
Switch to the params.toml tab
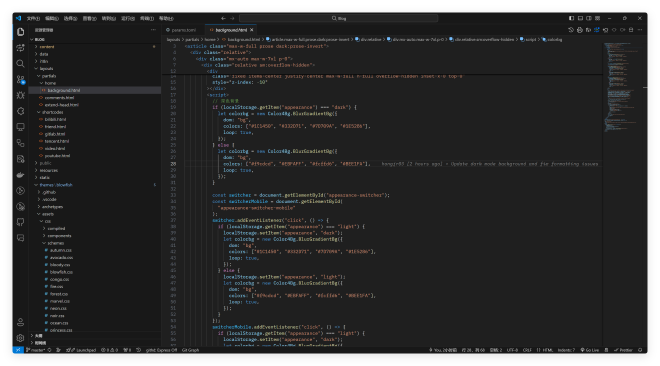(183, 30)
